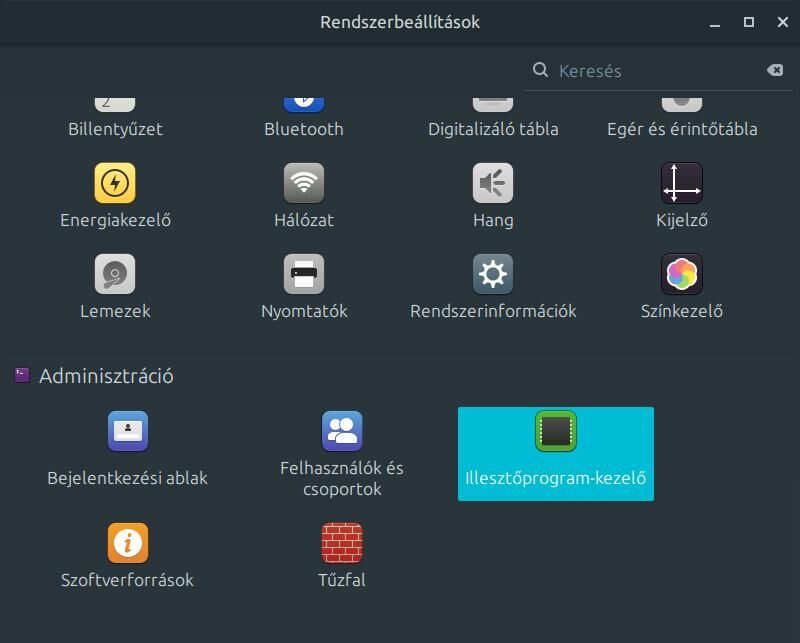The image size is (800, 643).
Task: Open Digitalizáló tábla tablet settings
Action: [x=493, y=129]
